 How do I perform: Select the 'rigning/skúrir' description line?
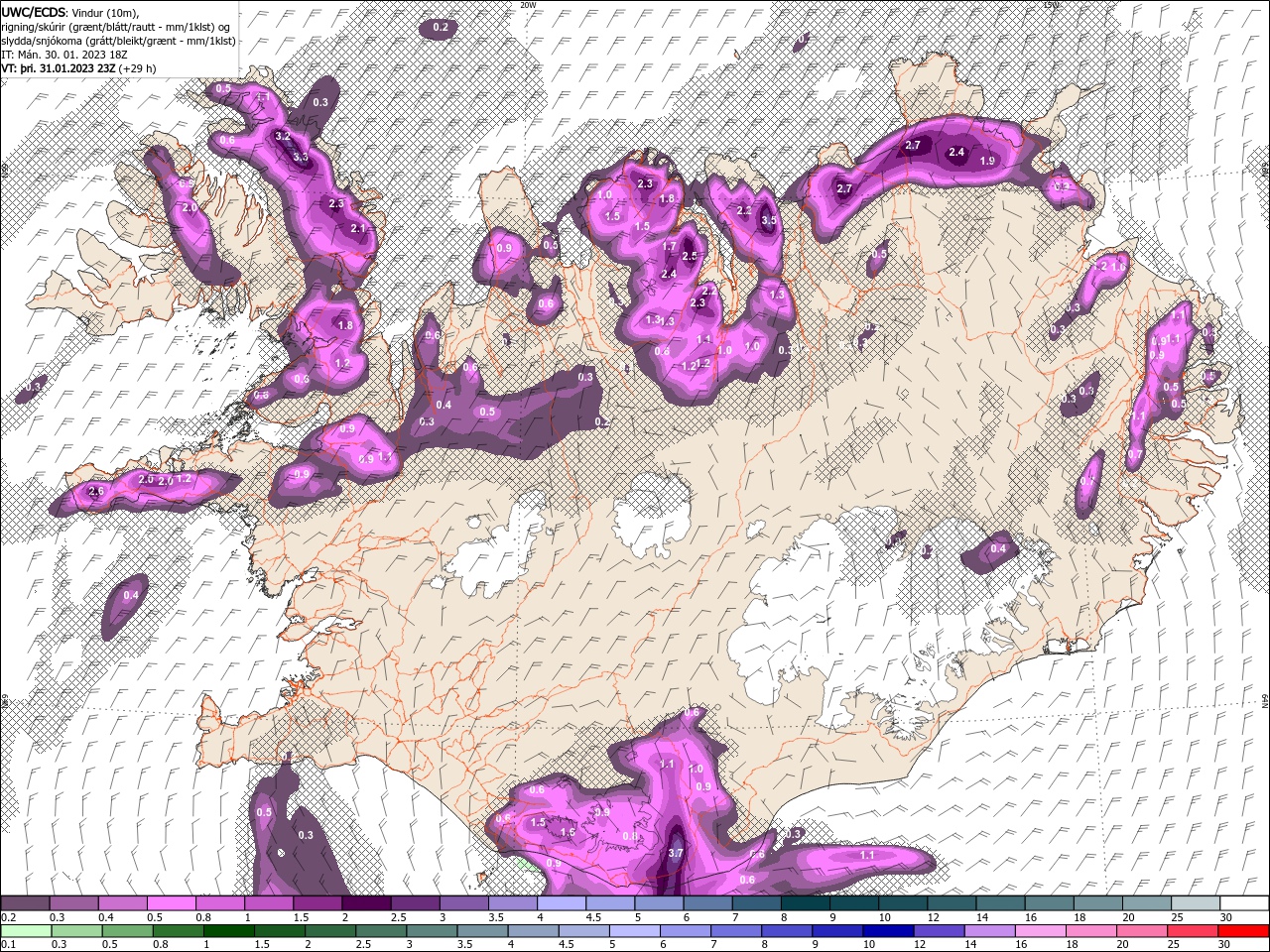[117, 26]
